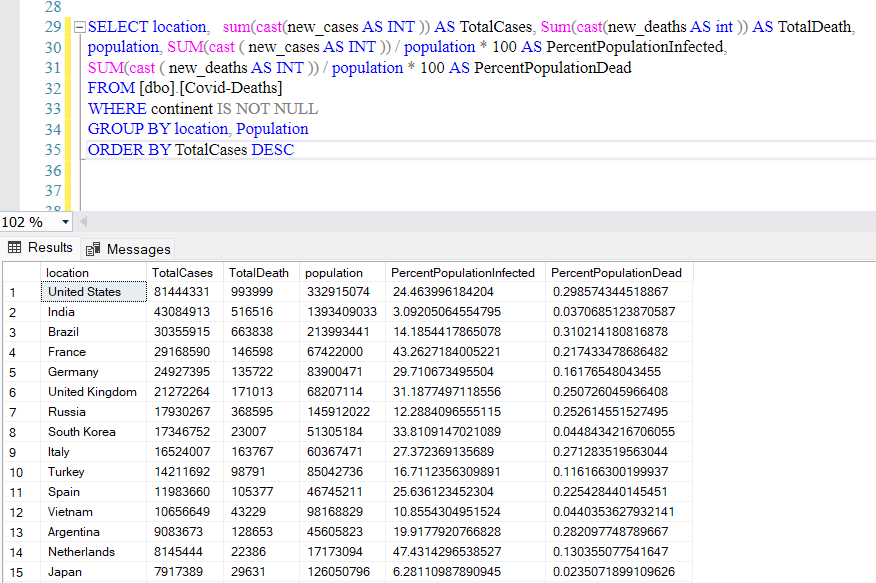Click the report icon on the Messages tab
The width and height of the screenshot is (876, 583).
pos(92,247)
